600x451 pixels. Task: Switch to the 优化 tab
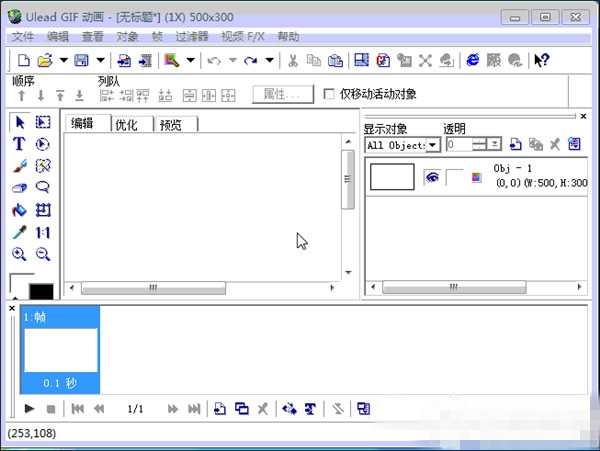[x=126, y=124]
